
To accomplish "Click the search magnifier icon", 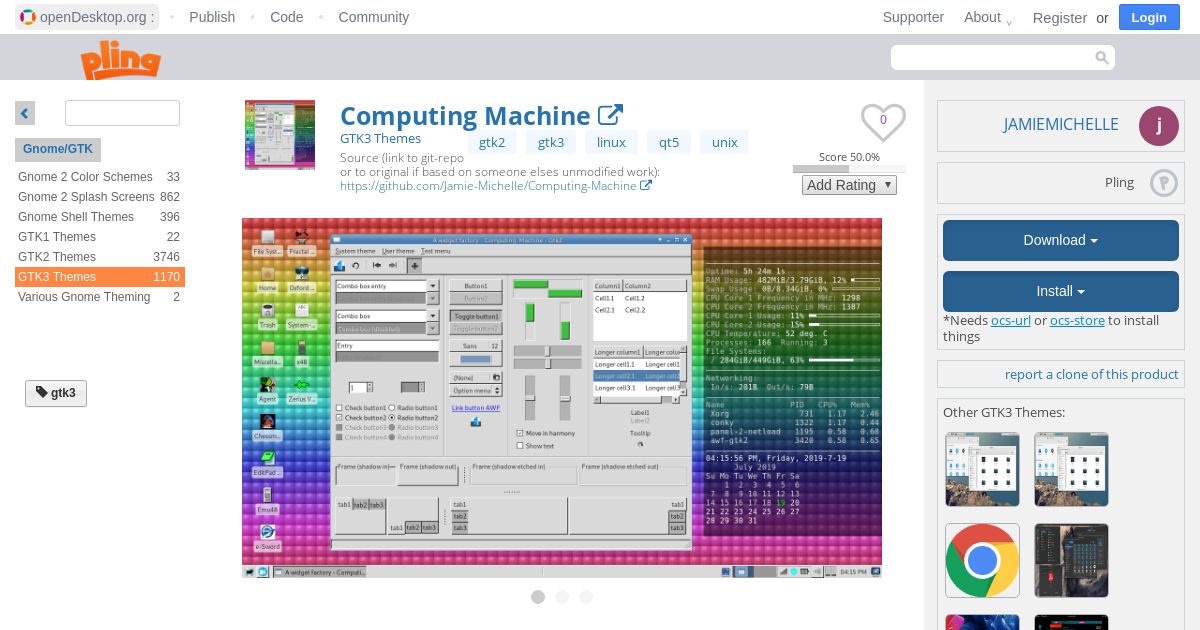I will (1102, 58).
